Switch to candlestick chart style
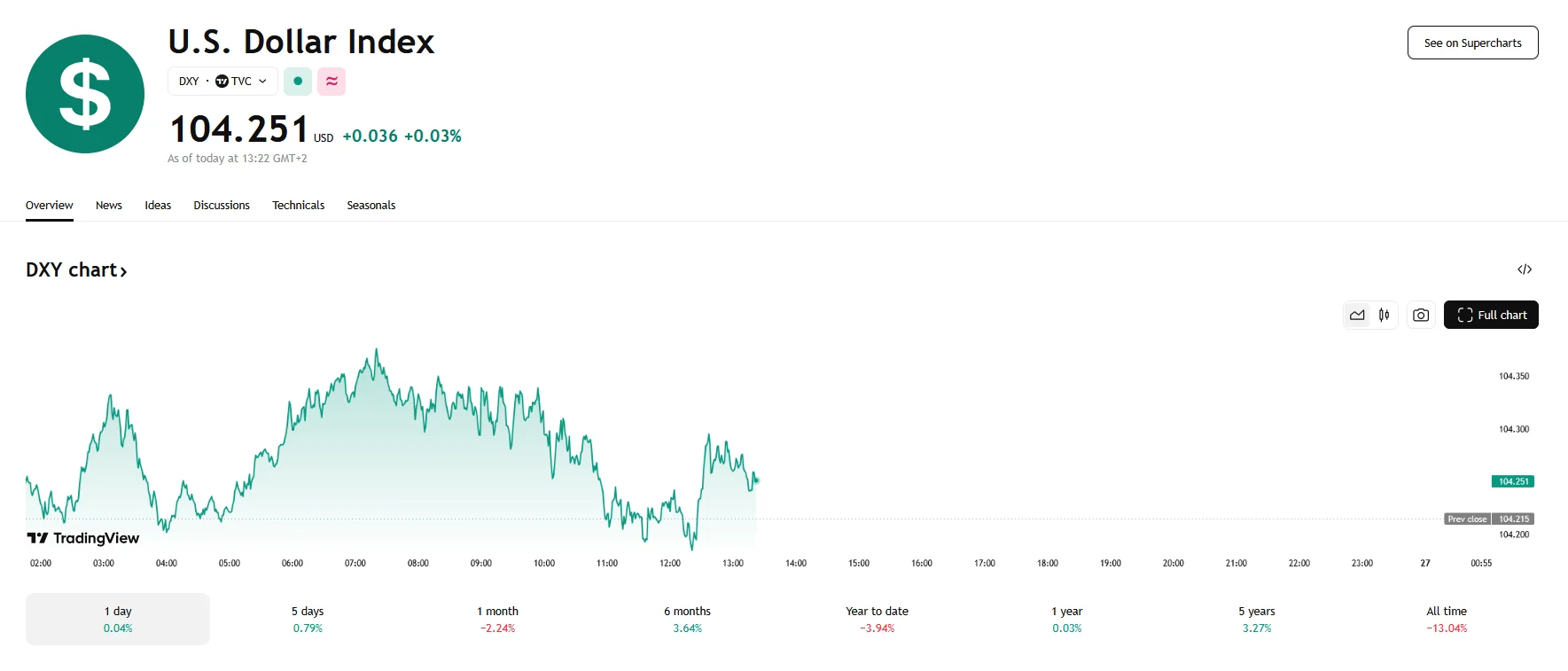Image resolution: width=1568 pixels, height=671 pixels. [x=1384, y=315]
